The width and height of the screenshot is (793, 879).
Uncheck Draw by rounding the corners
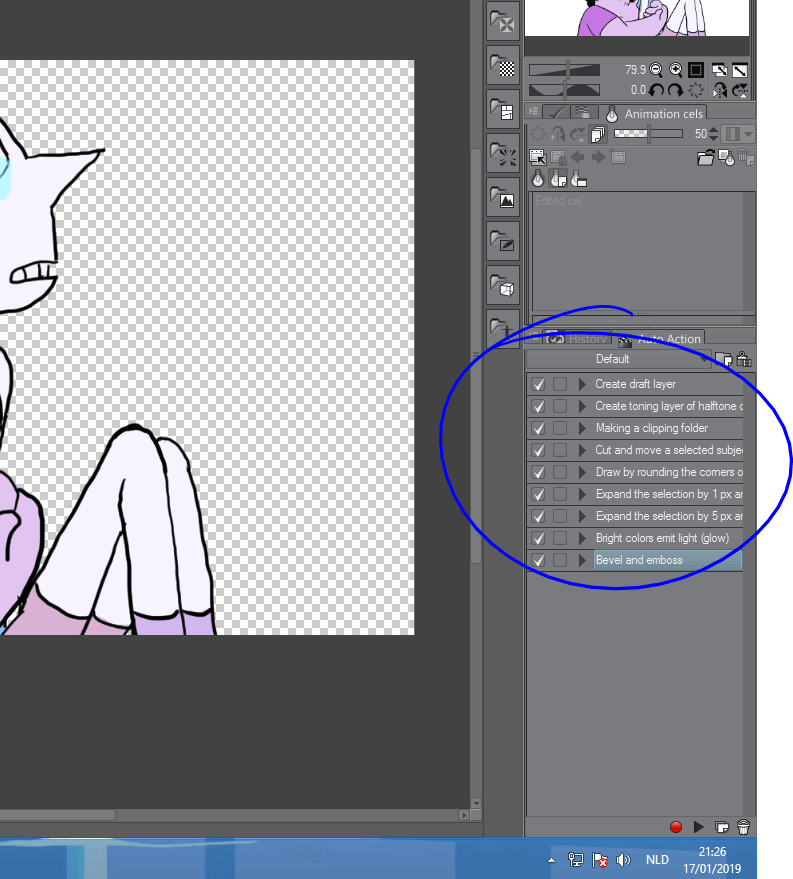coord(538,473)
